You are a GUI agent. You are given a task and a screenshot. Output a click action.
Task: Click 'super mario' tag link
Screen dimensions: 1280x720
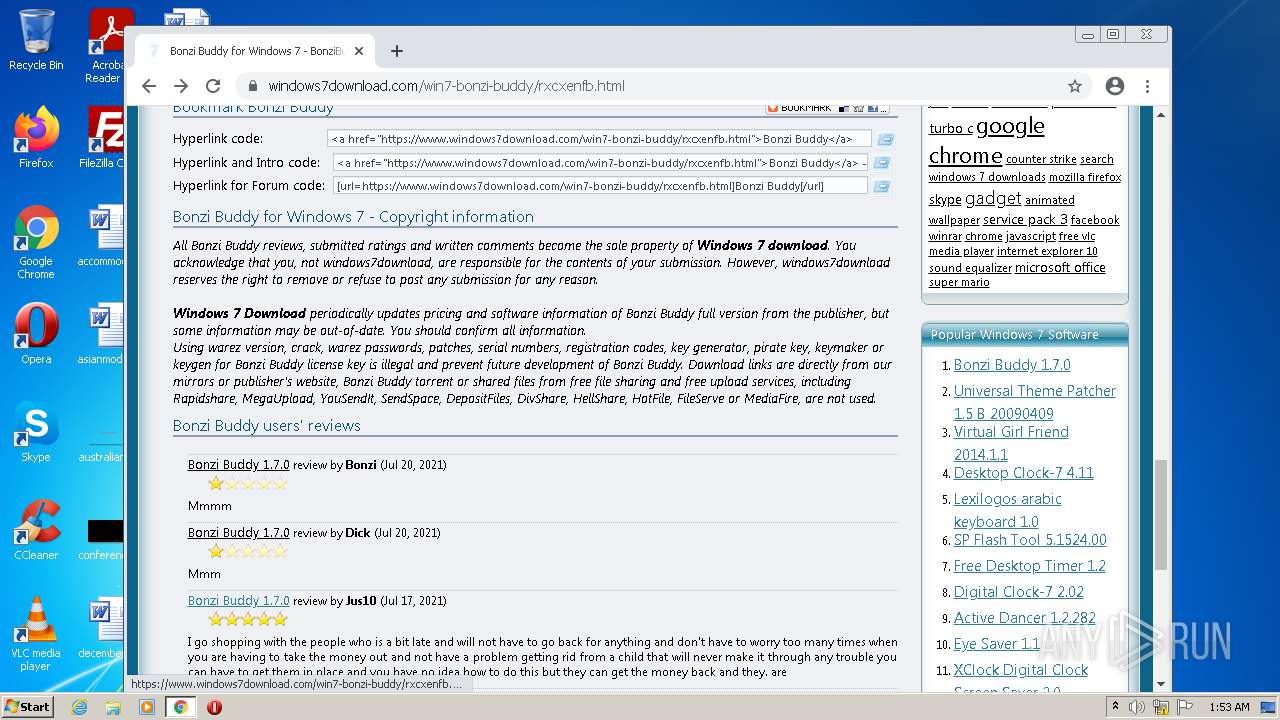pos(959,282)
